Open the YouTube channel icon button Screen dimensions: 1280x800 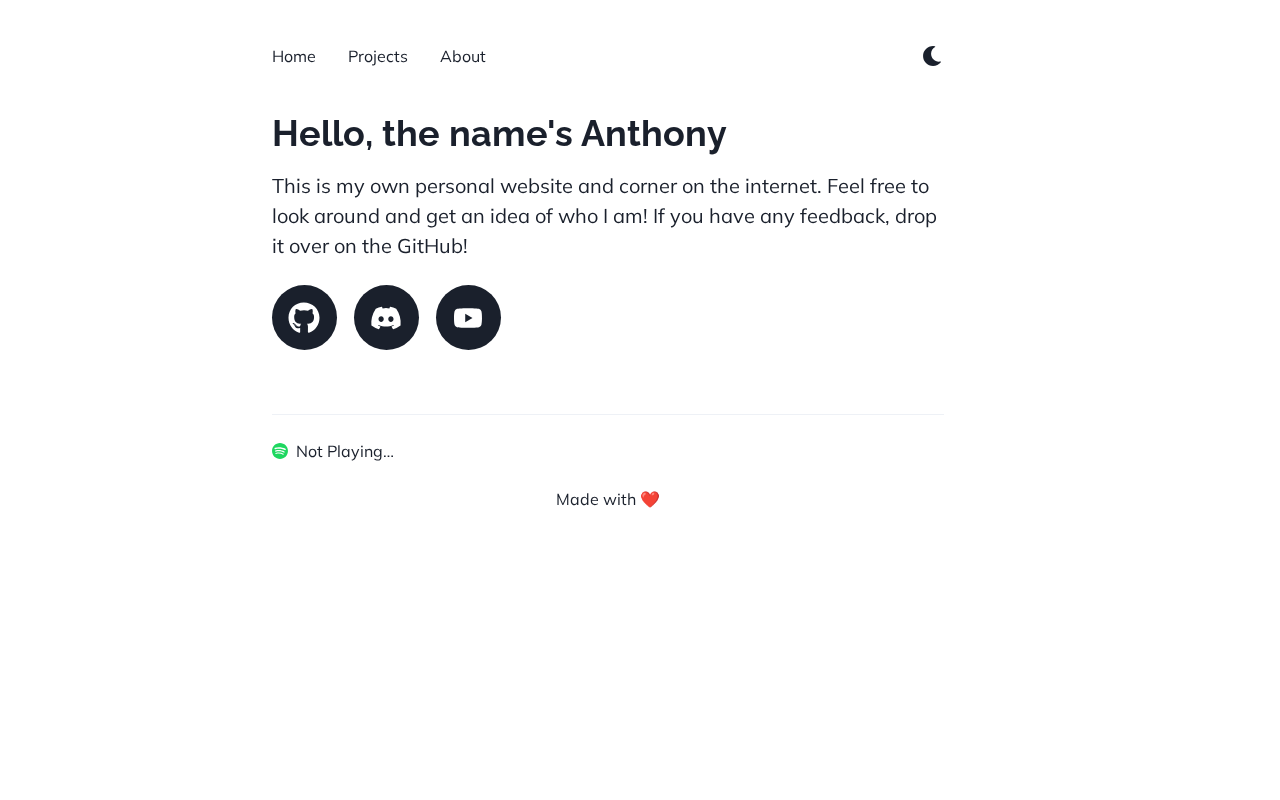(468, 317)
